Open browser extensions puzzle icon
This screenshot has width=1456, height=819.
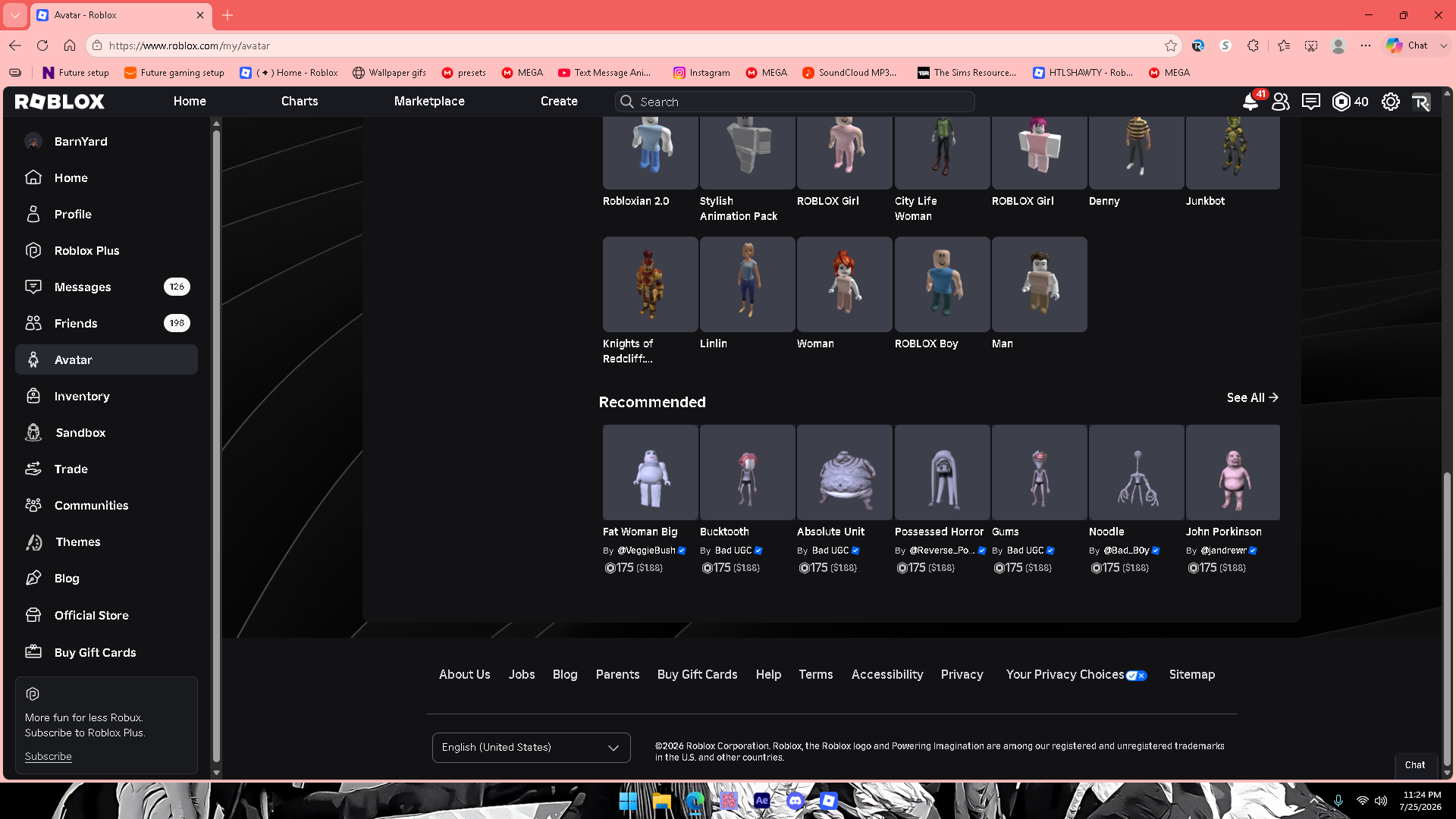pos(1253,45)
